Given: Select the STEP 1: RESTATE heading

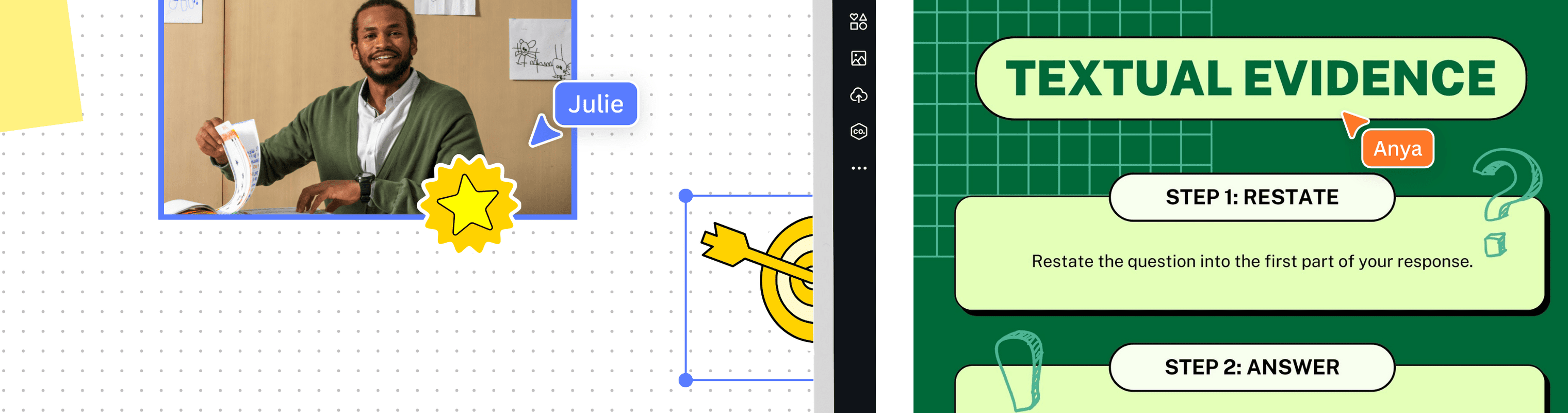Looking at the screenshot, I should pyautogui.click(x=1251, y=197).
